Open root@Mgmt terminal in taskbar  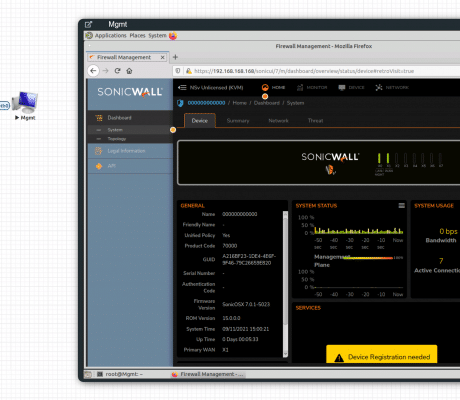pyautogui.click(x=120, y=374)
